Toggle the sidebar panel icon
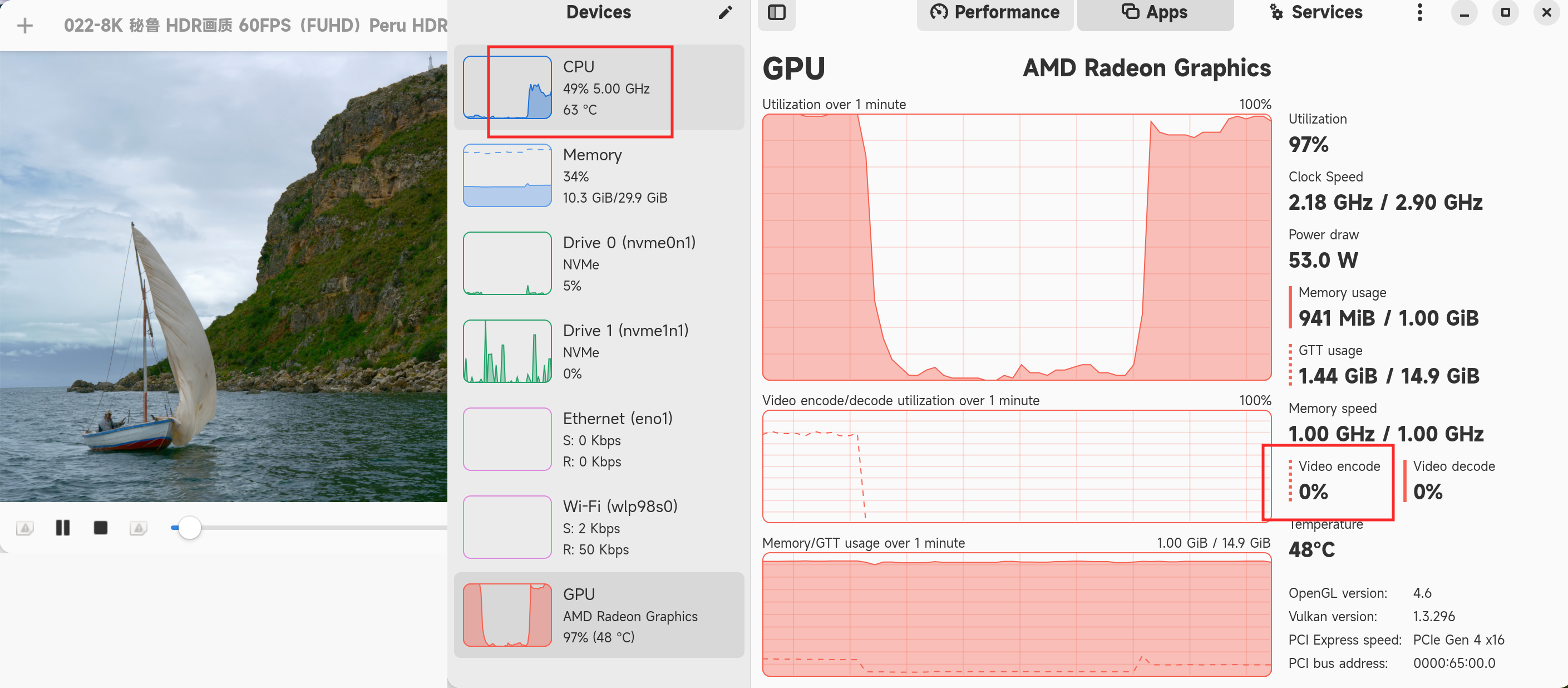The image size is (1568, 688). (x=777, y=12)
